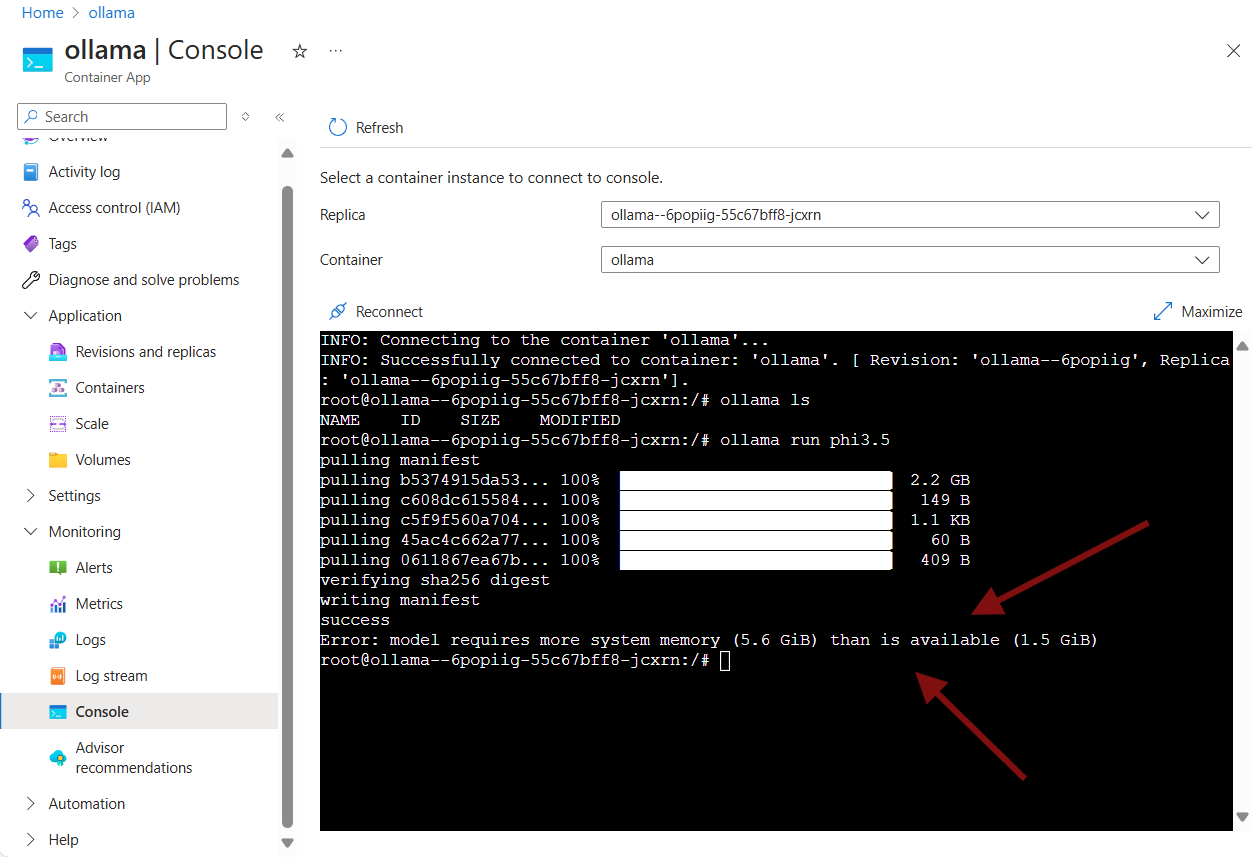Close the Console blade with X
Viewport: 1257px width, 857px height.
1233,51
